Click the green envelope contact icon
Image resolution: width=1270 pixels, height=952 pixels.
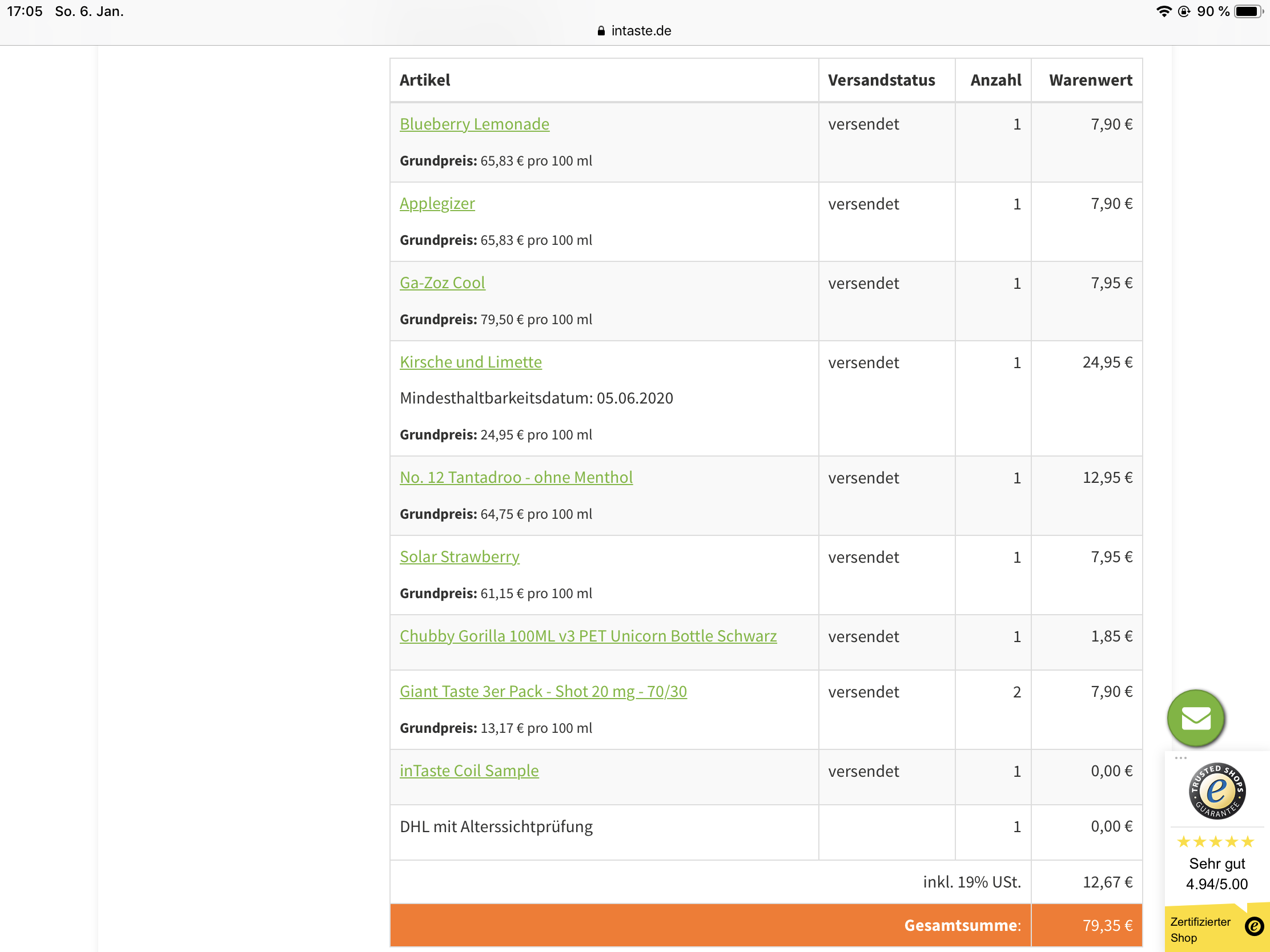1195,717
